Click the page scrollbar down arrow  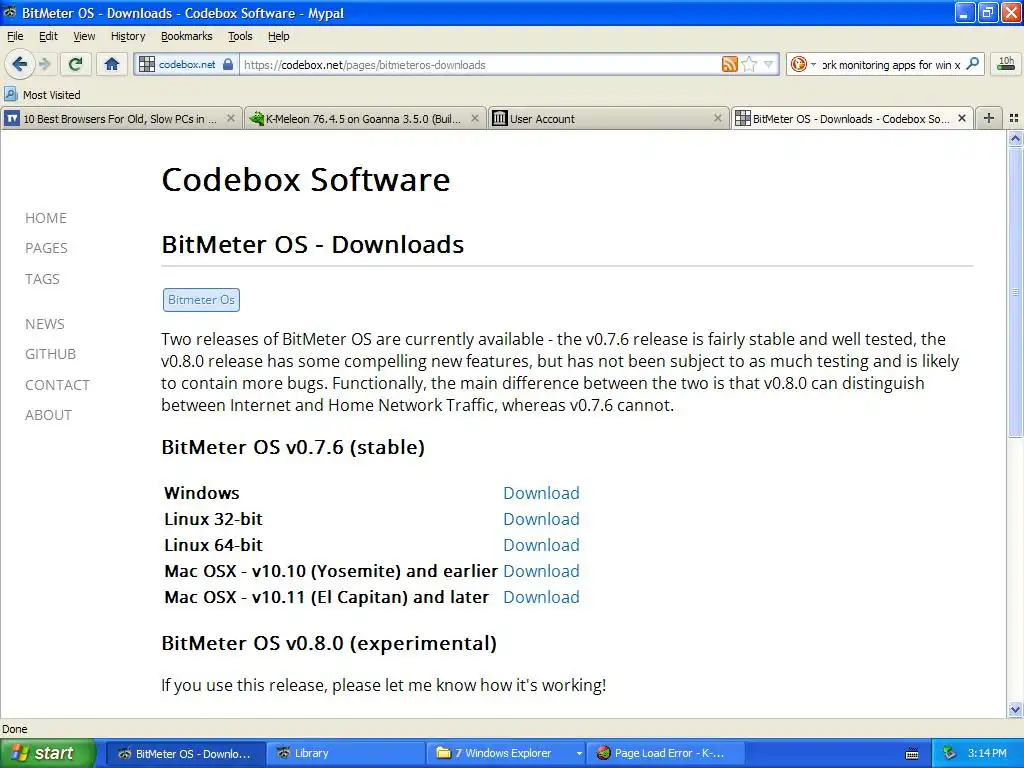pos(1015,709)
